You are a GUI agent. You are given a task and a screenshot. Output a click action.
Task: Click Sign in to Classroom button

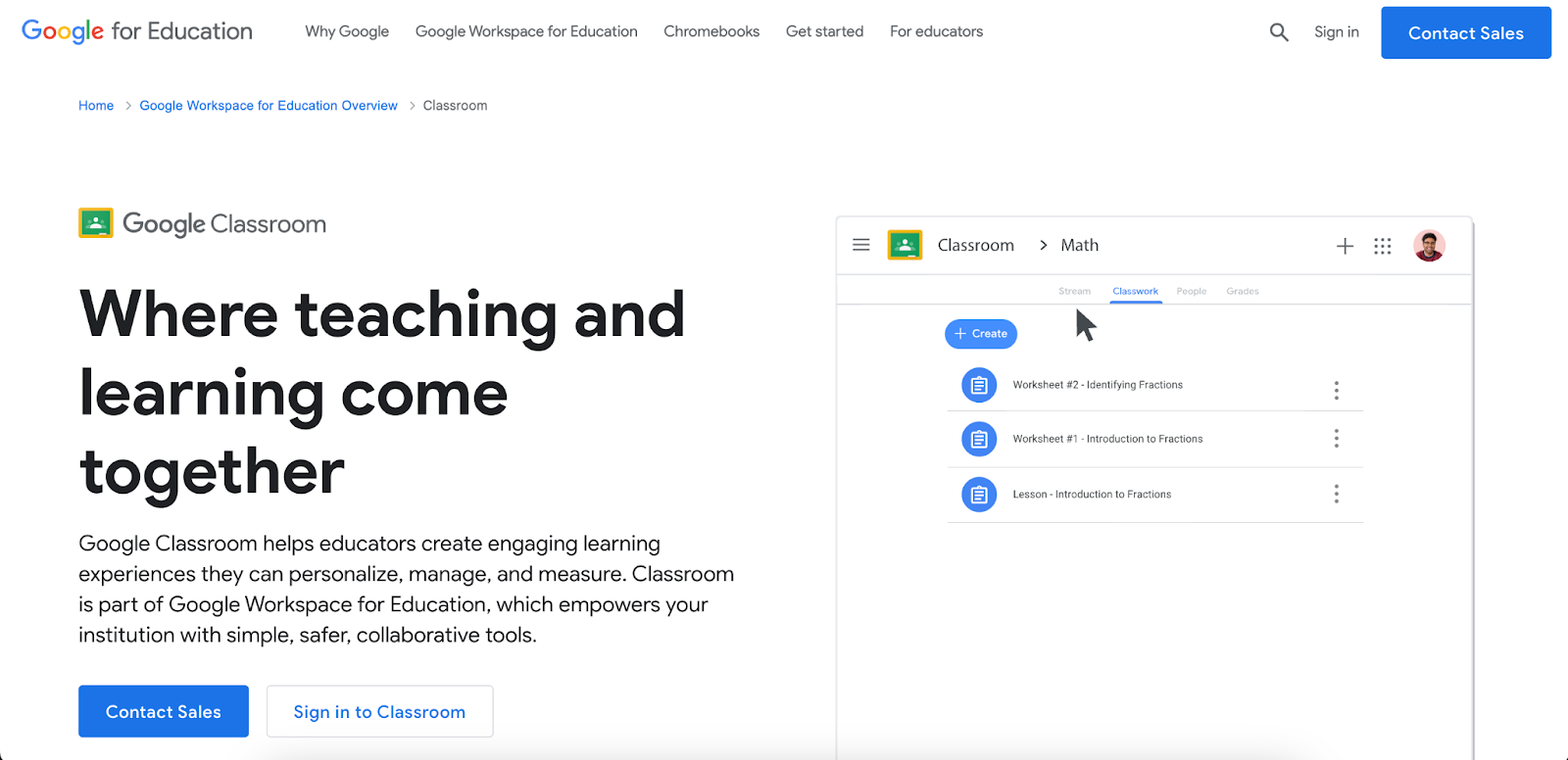coord(379,711)
